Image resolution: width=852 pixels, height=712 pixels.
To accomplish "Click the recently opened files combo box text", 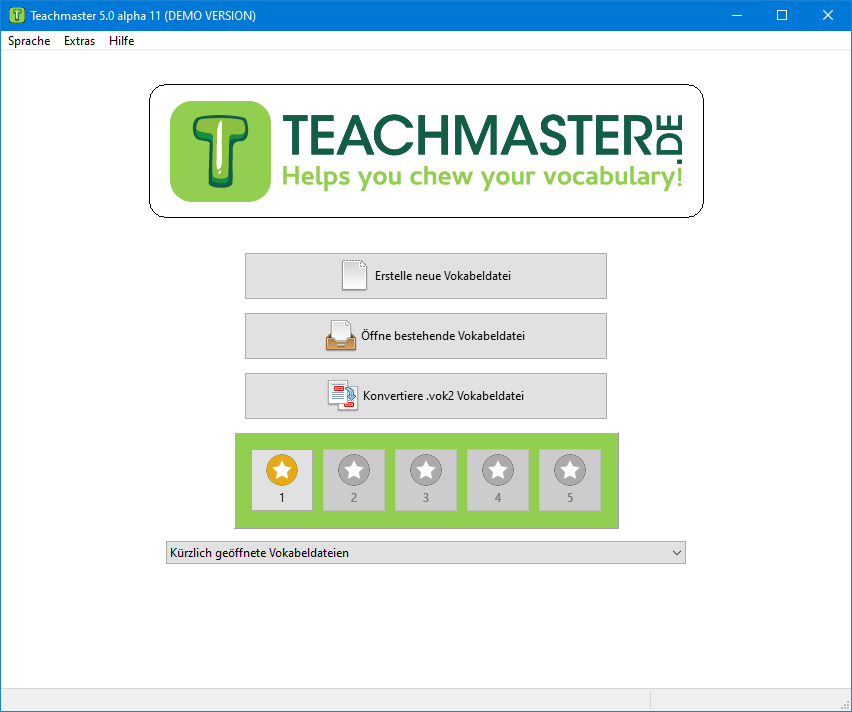I will coord(260,553).
